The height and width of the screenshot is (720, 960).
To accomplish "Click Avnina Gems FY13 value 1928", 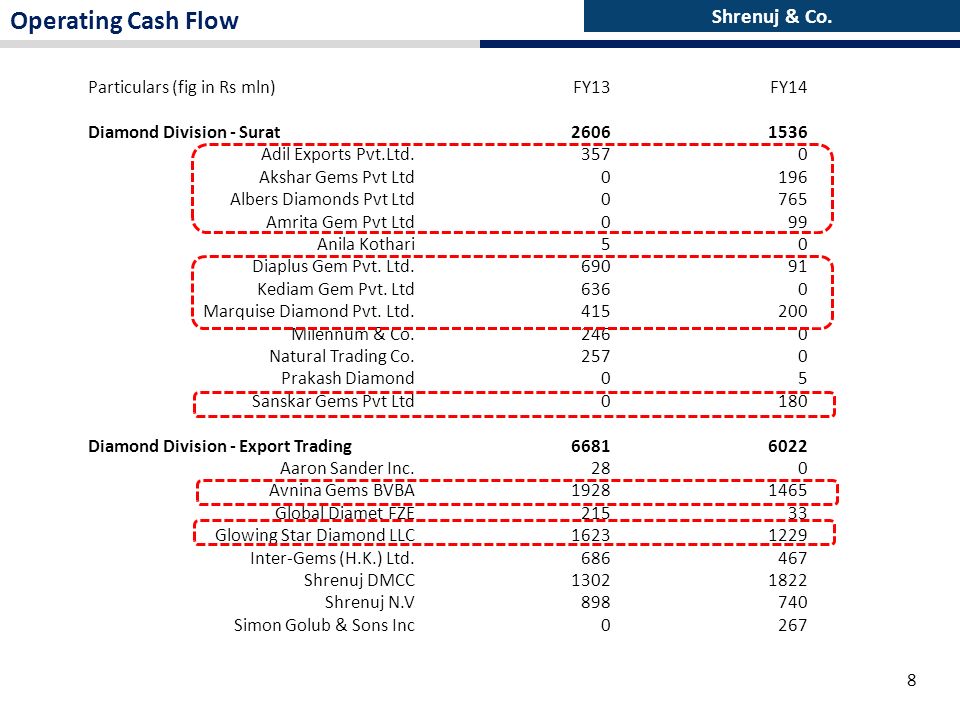I will [591, 490].
